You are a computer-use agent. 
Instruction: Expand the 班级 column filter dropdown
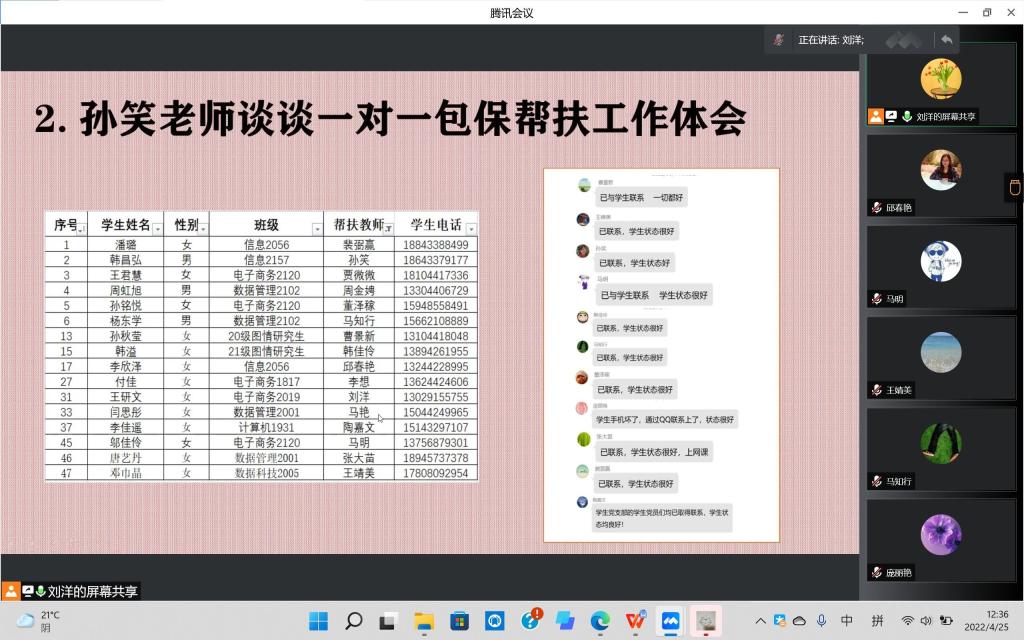pos(317,229)
